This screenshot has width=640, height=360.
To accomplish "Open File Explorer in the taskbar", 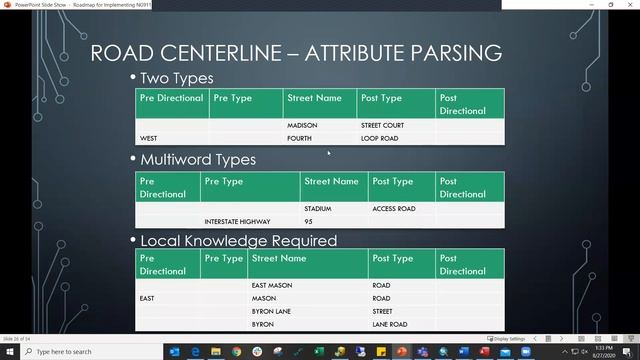I will click(216, 351).
